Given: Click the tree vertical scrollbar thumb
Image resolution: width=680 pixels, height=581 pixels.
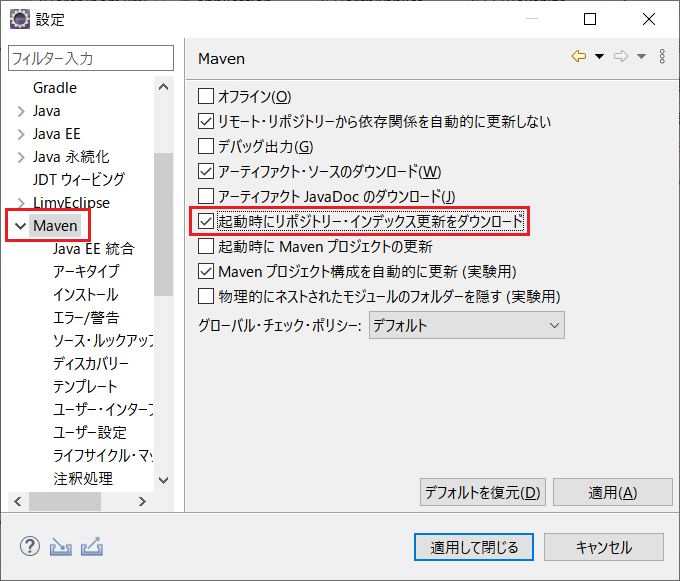Looking at the screenshot, I should 163,224.
